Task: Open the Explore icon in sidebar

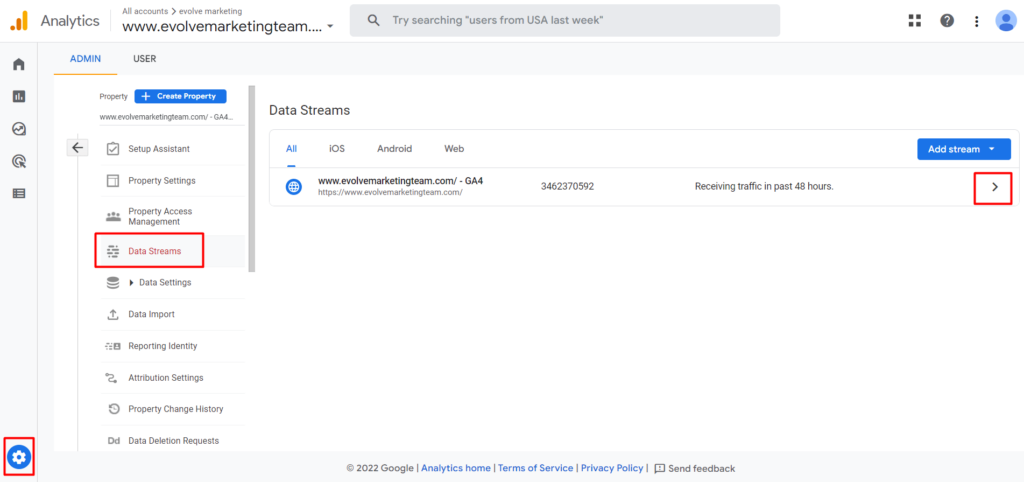Action: pos(19,129)
